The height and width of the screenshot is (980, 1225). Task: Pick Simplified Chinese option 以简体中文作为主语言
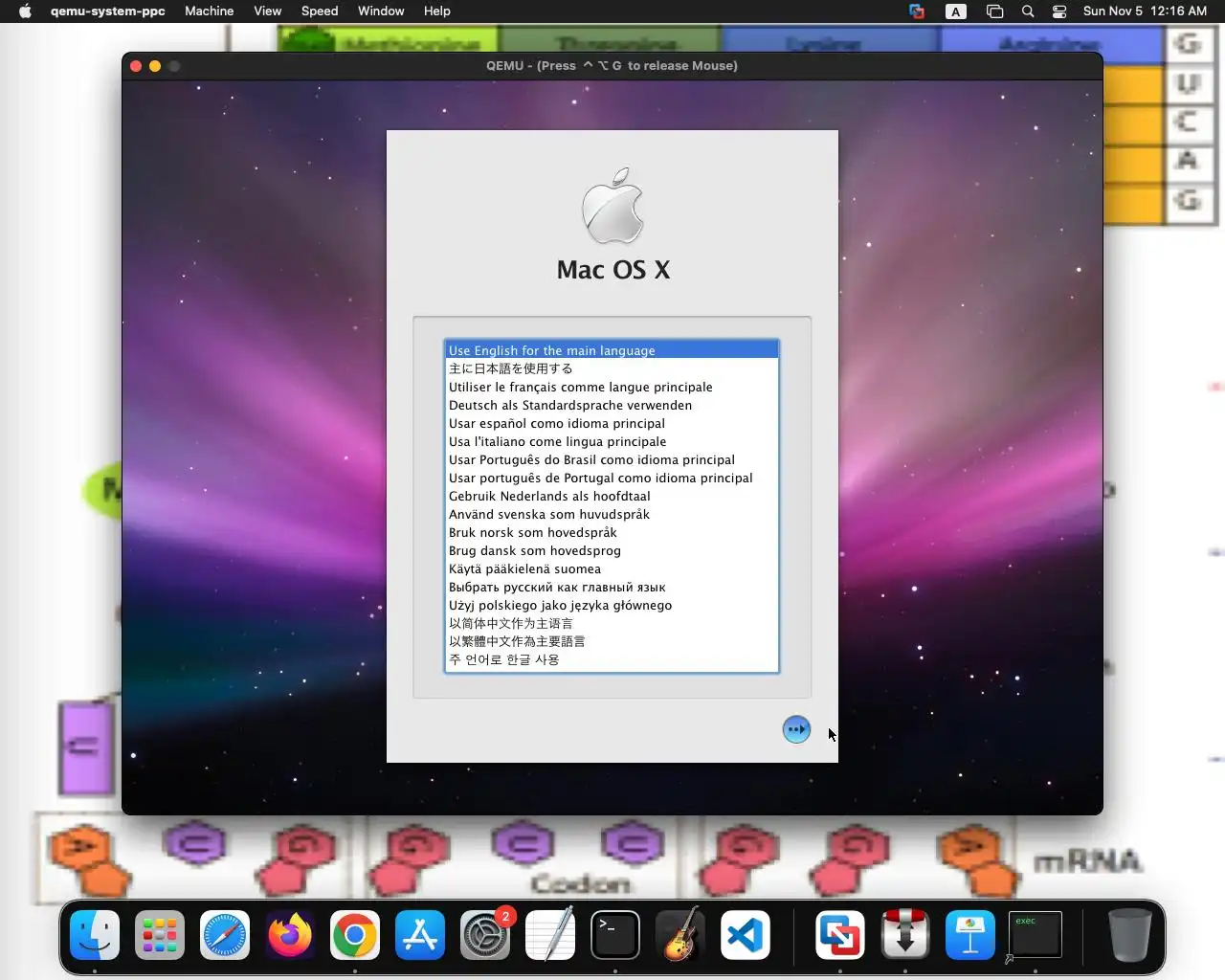(612, 623)
